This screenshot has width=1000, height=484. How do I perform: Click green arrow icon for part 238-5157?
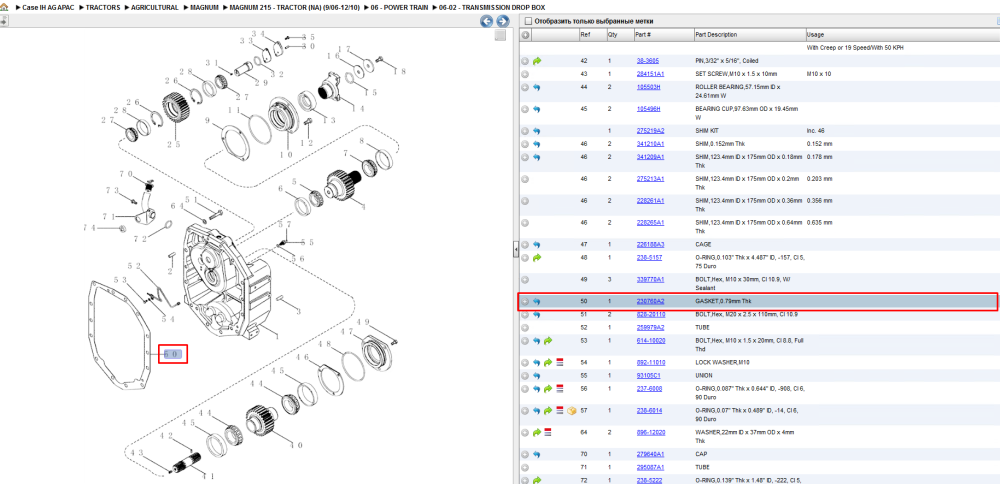click(x=537, y=258)
